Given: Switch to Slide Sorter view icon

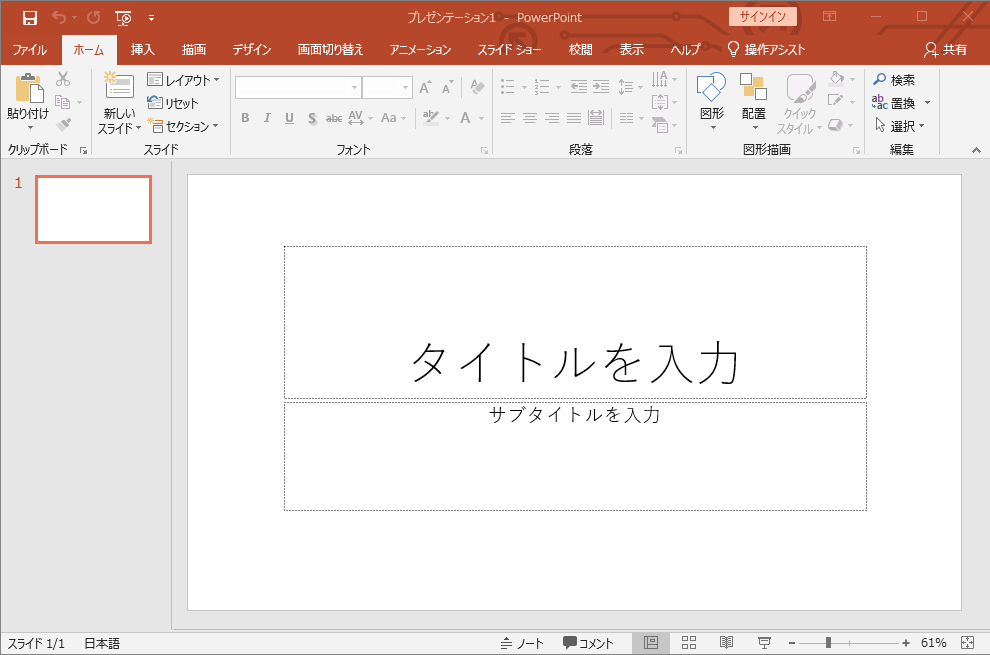Looking at the screenshot, I should click(689, 643).
